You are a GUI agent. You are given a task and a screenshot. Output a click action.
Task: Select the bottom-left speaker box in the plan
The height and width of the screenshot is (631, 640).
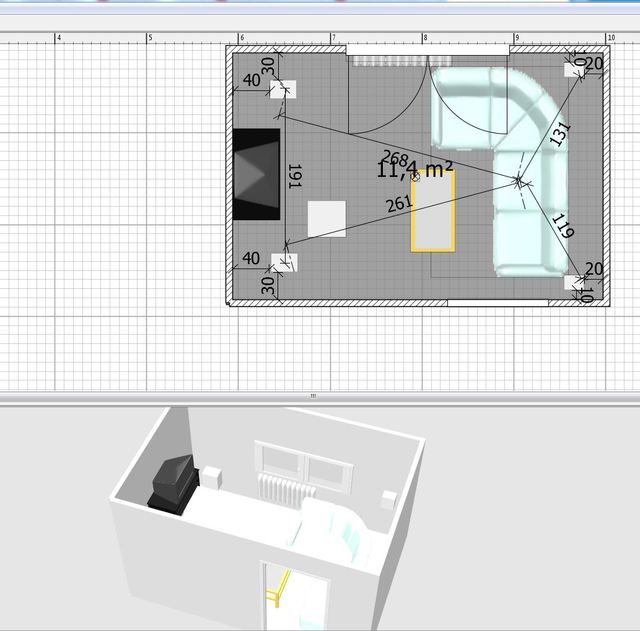285,262
